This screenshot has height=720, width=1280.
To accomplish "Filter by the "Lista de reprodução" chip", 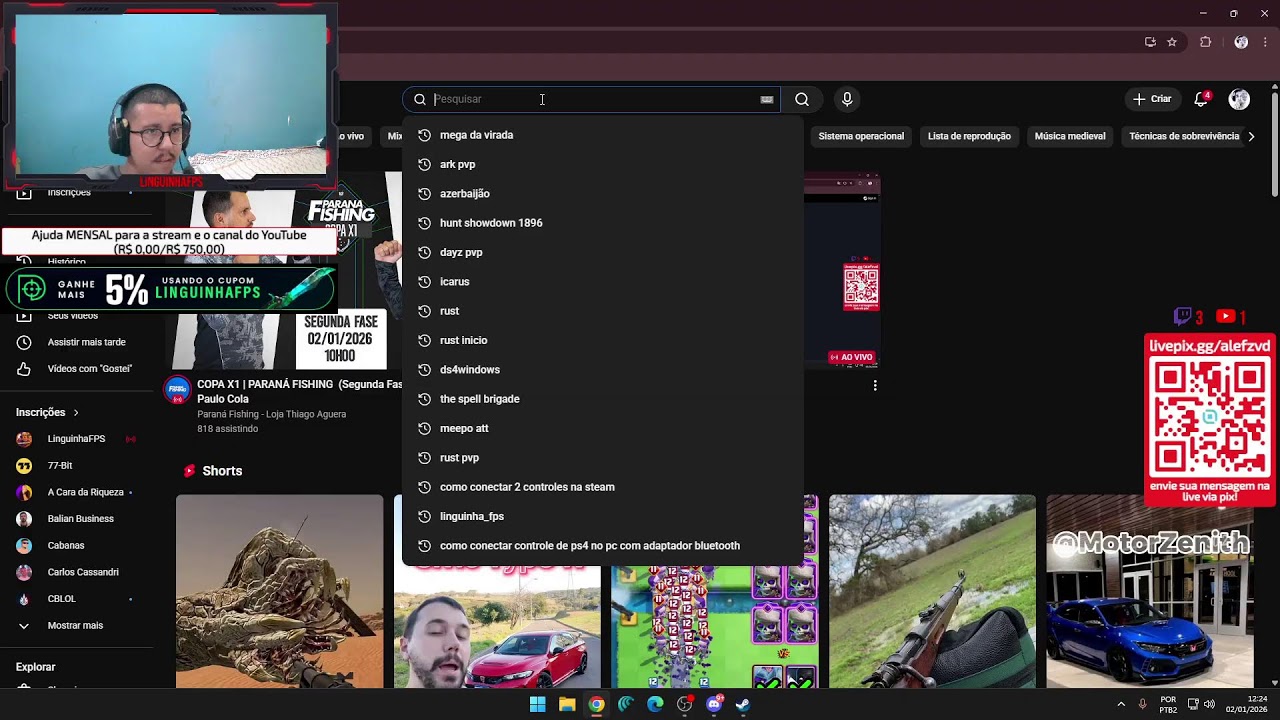I will coord(969,136).
